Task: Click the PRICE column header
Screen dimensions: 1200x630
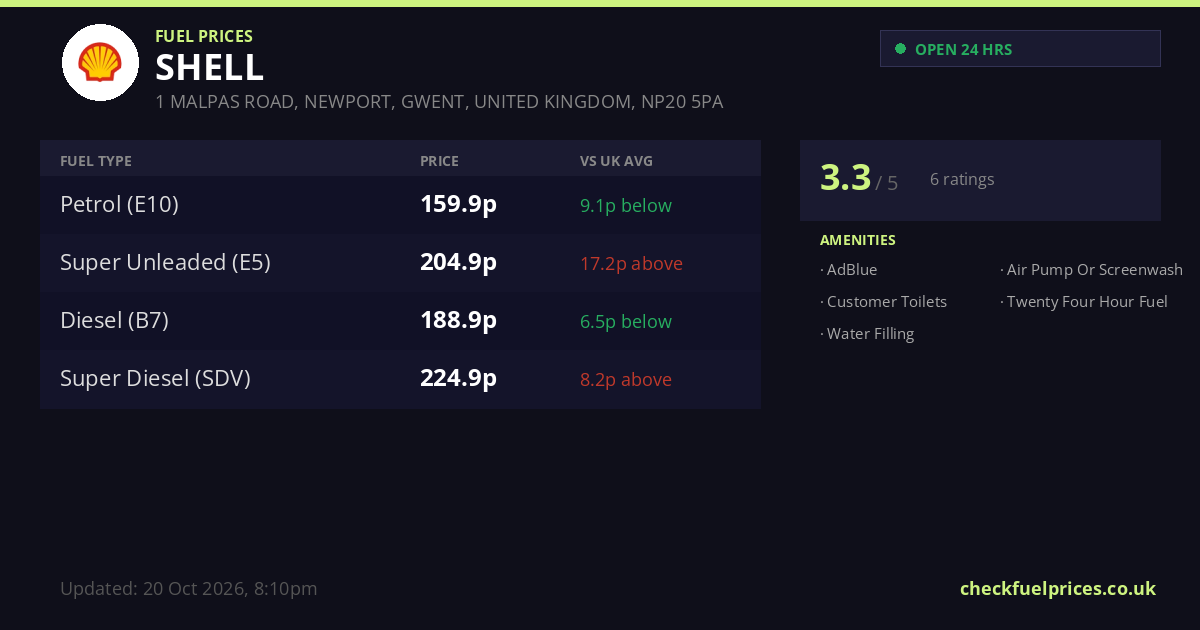Action: 439,161
